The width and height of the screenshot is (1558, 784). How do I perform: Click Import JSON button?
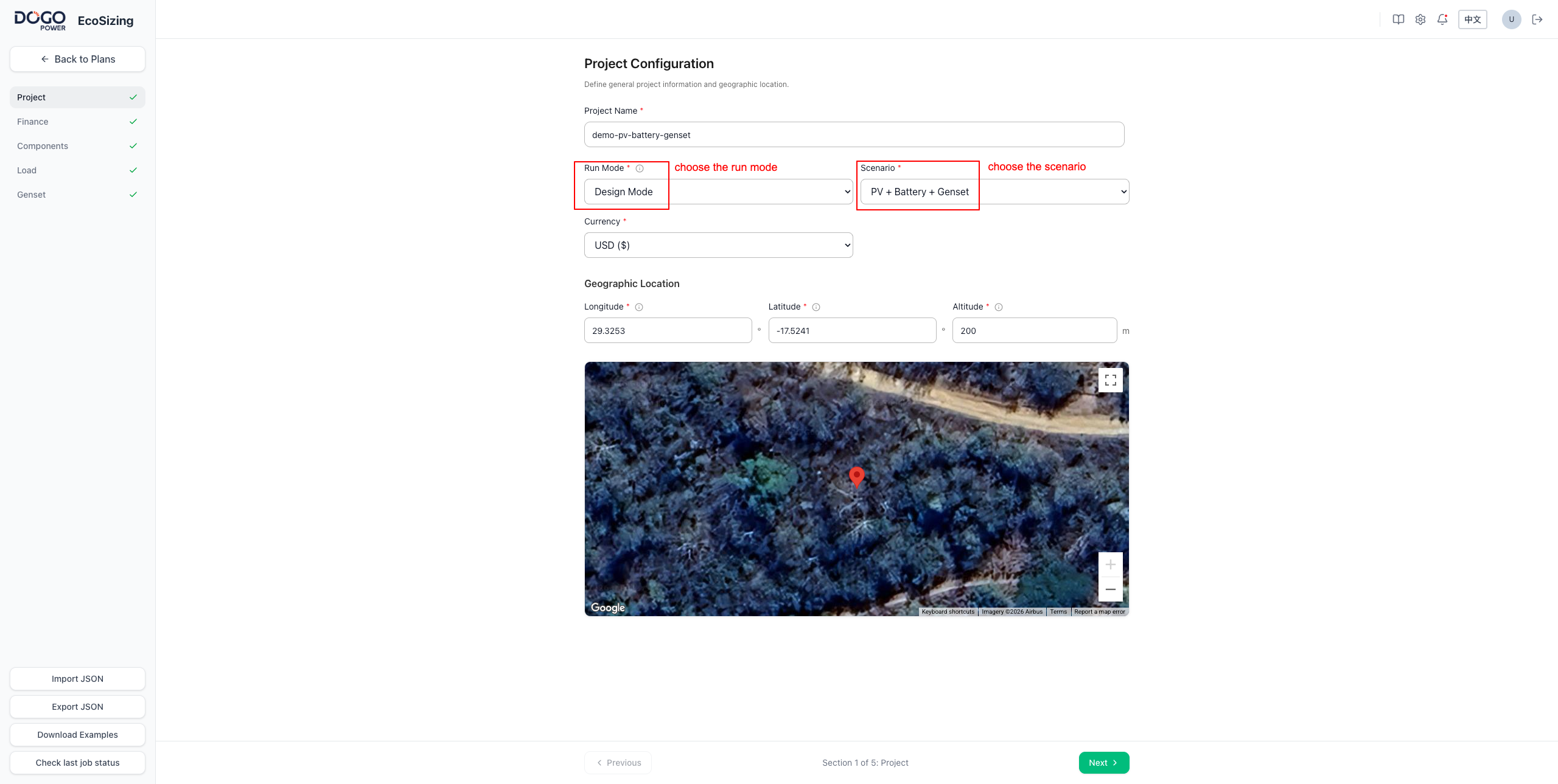(x=77, y=679)
